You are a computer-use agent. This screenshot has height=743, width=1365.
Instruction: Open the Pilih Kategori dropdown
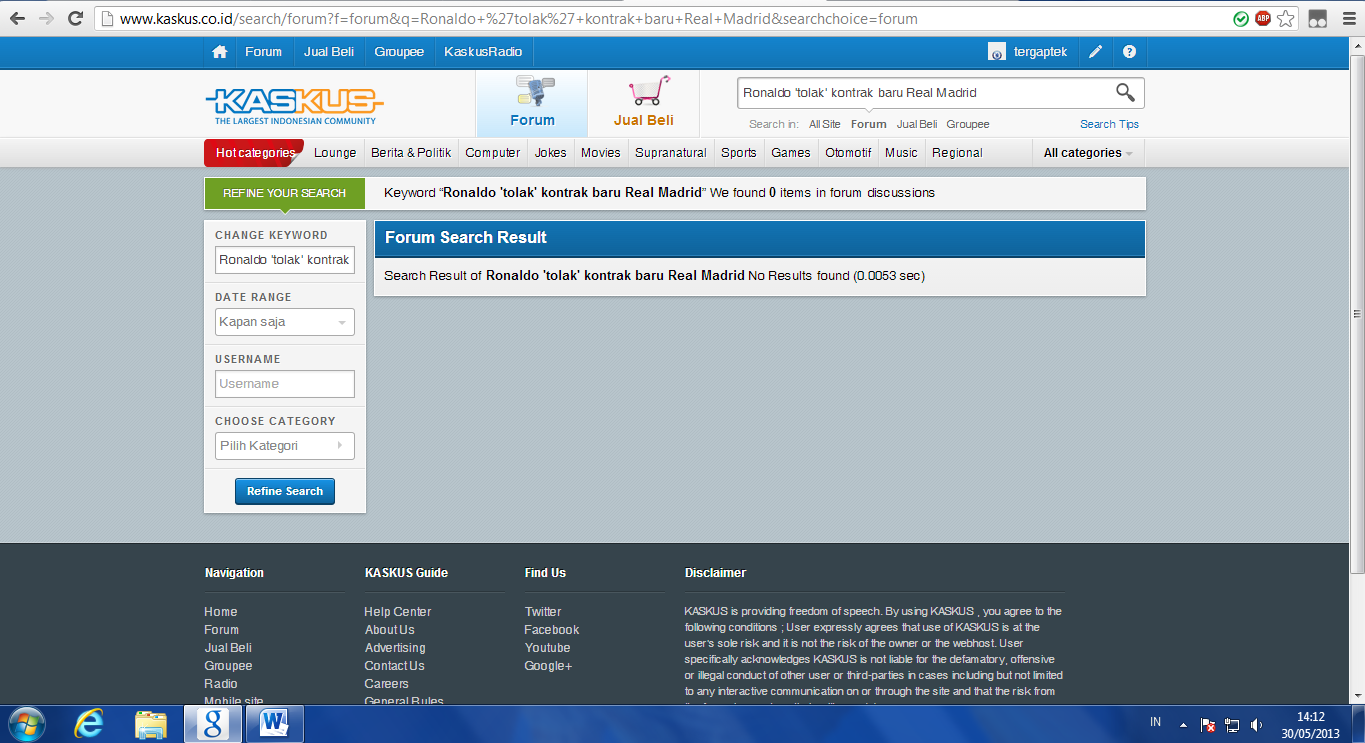[x=285, y=446]
